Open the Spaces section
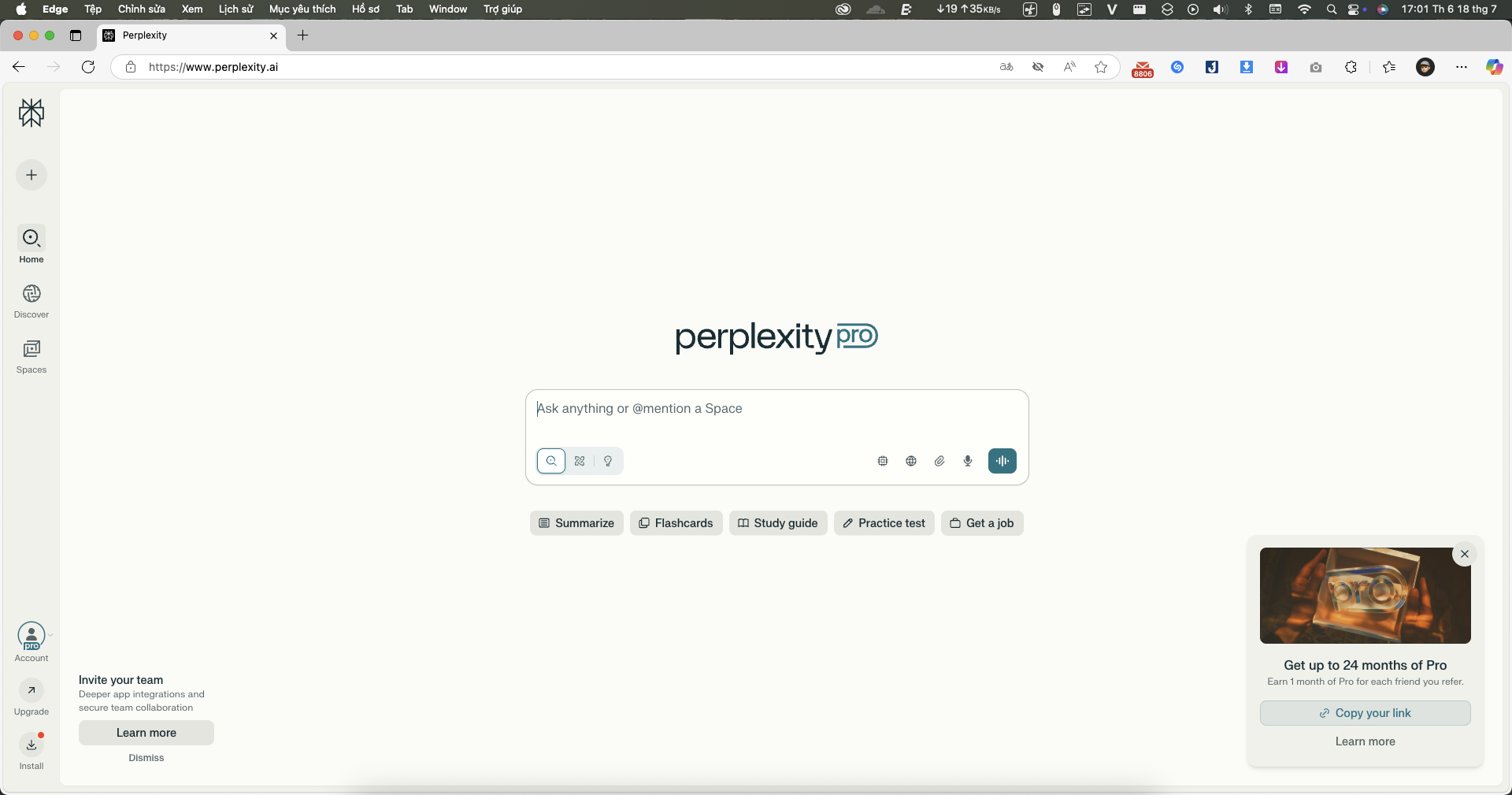Screen dimensions: 1512x795 click(x=31, y=355)
